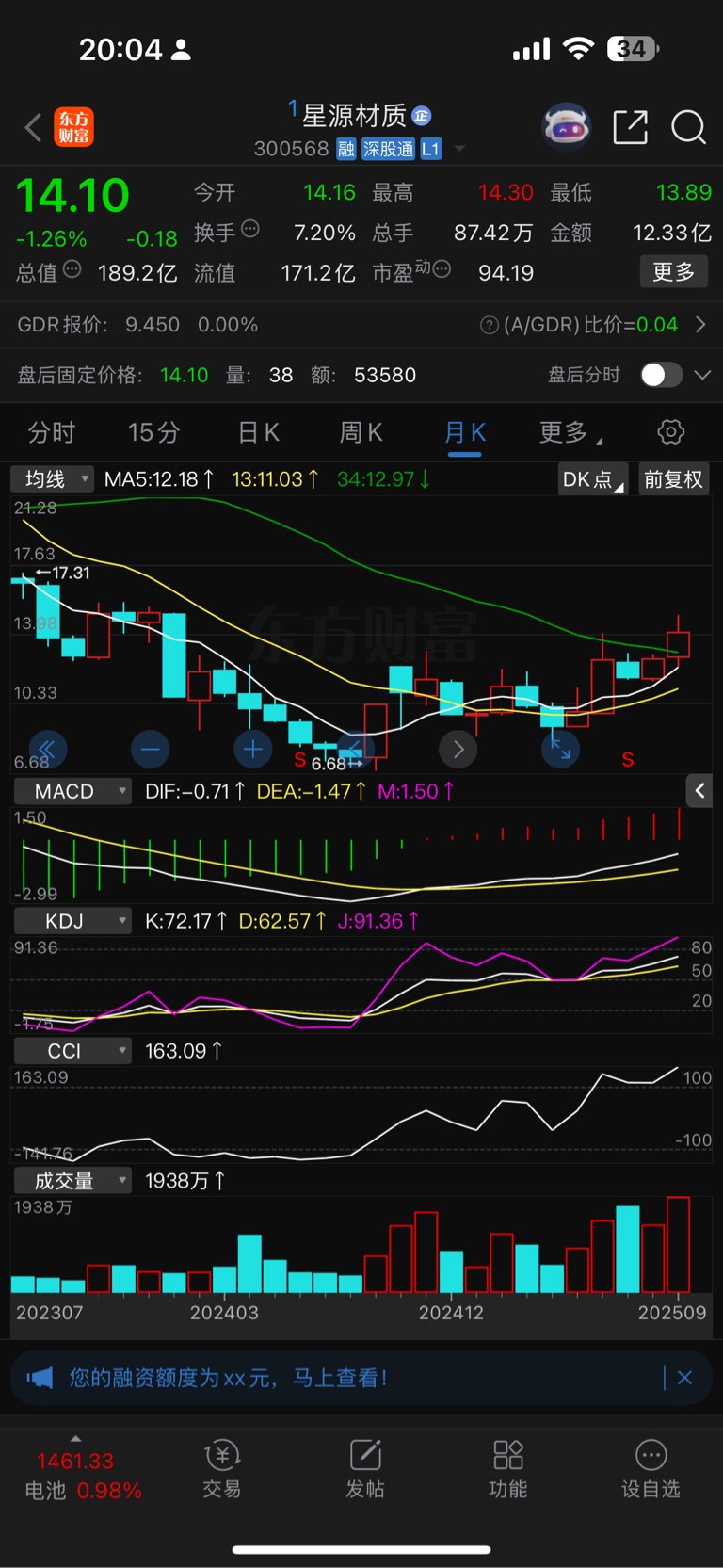Tap the share export icon
This screenshot has height=1568, width=723.
[x=630, y=127]
